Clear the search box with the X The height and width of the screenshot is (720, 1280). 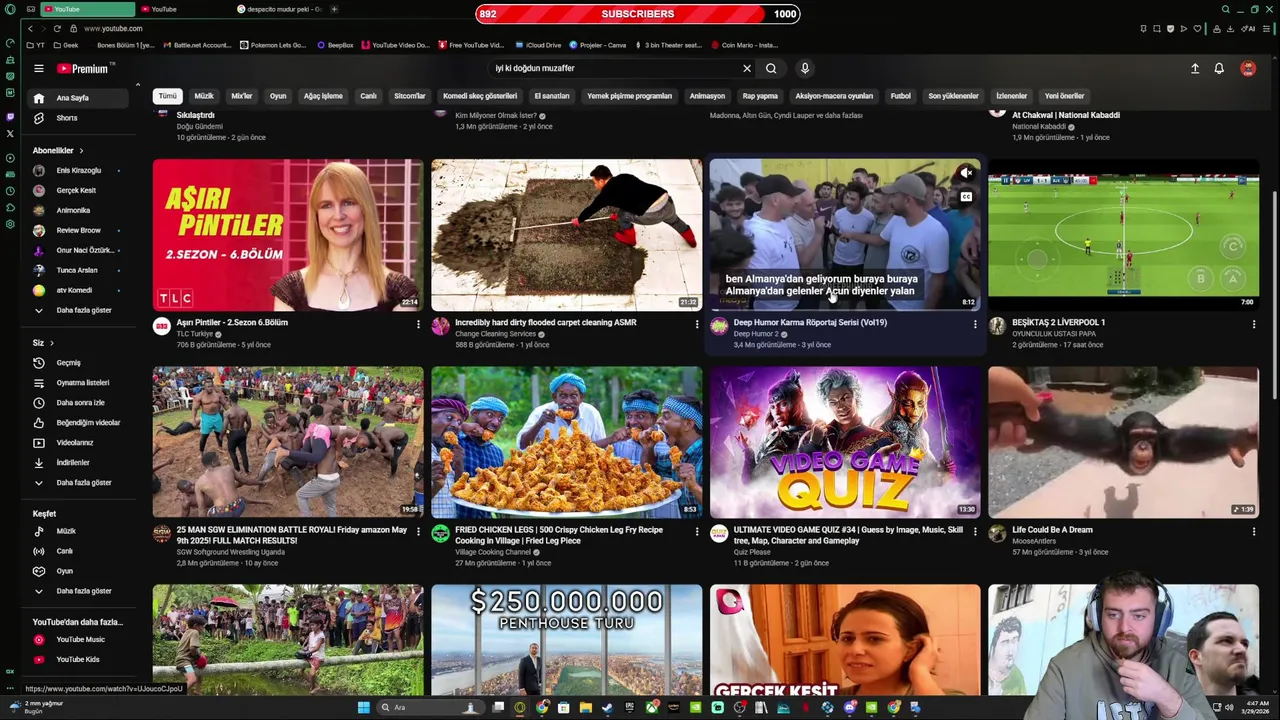pyautogui.click(x=746, y=69)
